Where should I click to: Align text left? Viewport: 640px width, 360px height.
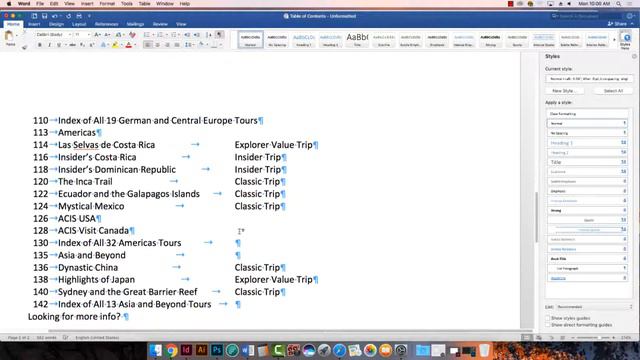(x=148, y=45)
